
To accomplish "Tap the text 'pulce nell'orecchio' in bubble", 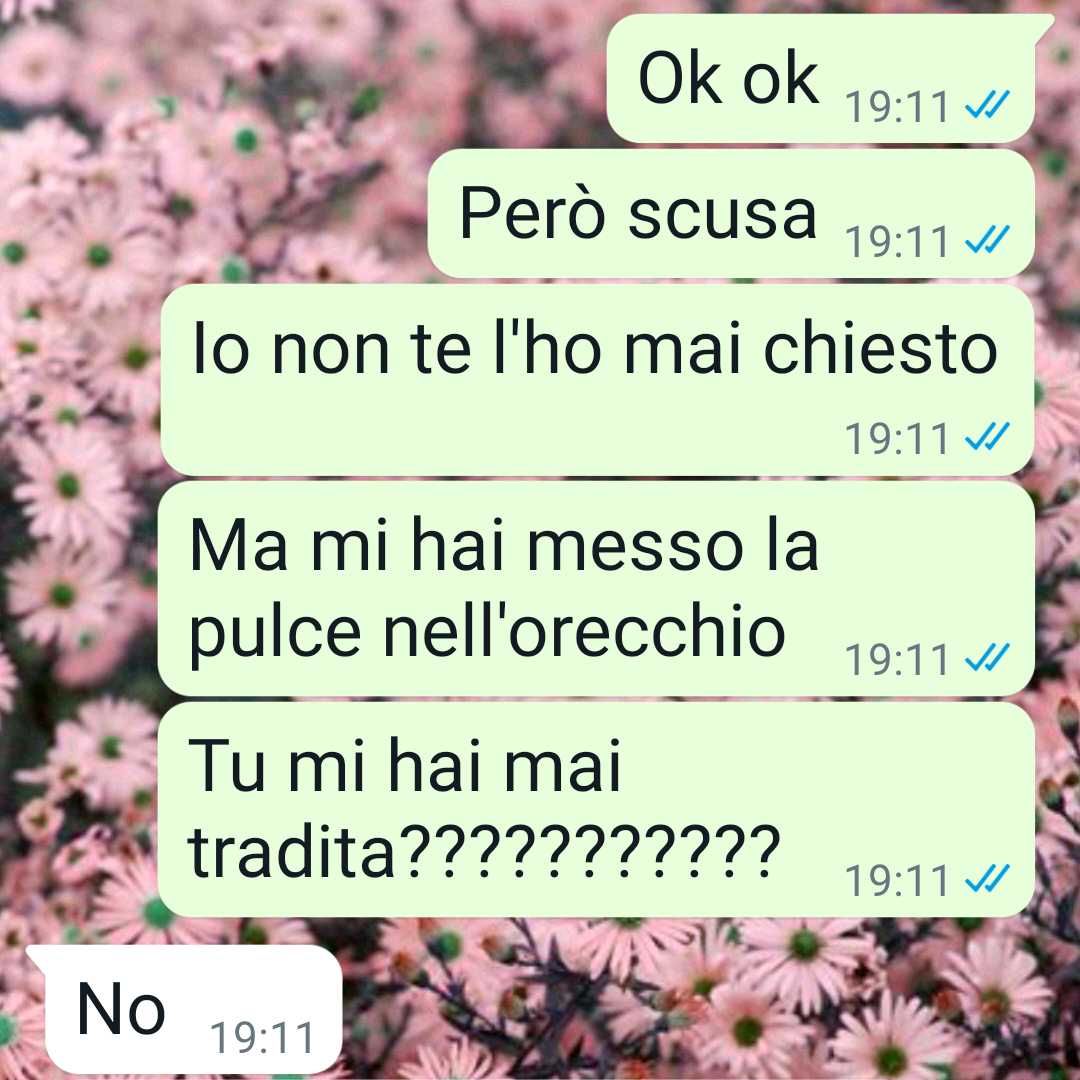I will [x=488, y=633].
